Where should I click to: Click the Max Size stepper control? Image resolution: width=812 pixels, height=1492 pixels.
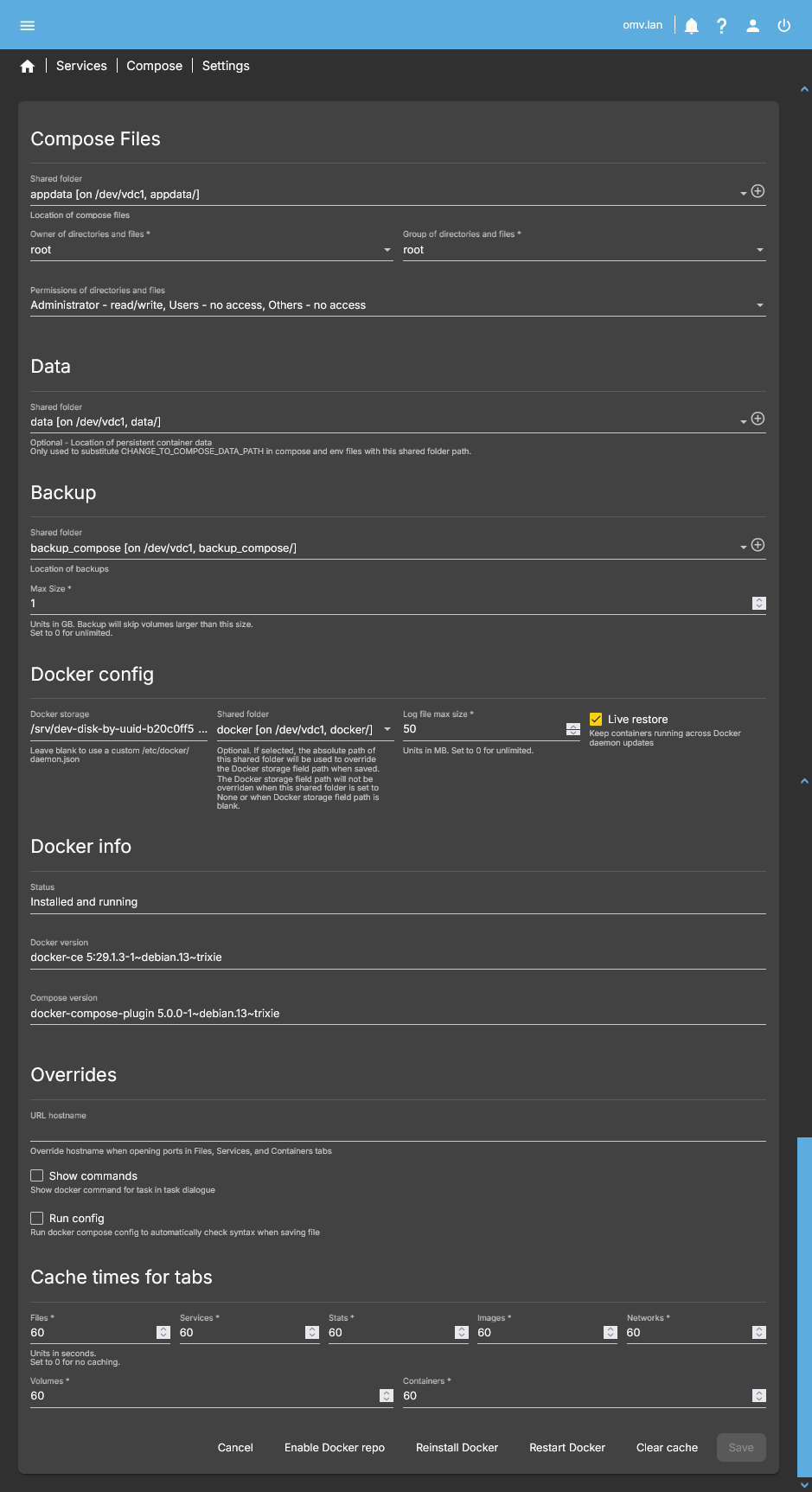click(758, 604)
